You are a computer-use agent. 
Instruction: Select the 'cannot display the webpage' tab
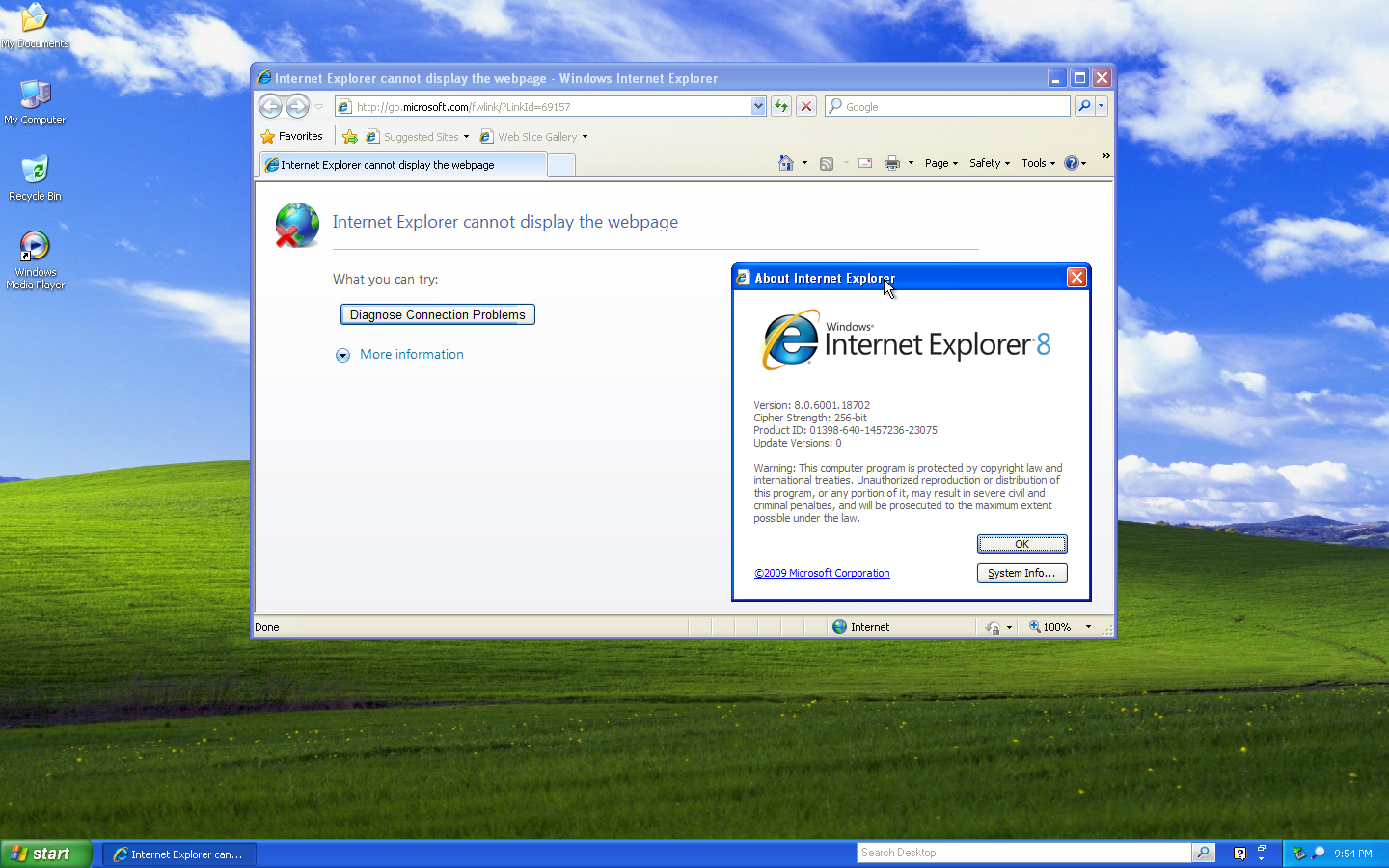click(x=403, y=165)
